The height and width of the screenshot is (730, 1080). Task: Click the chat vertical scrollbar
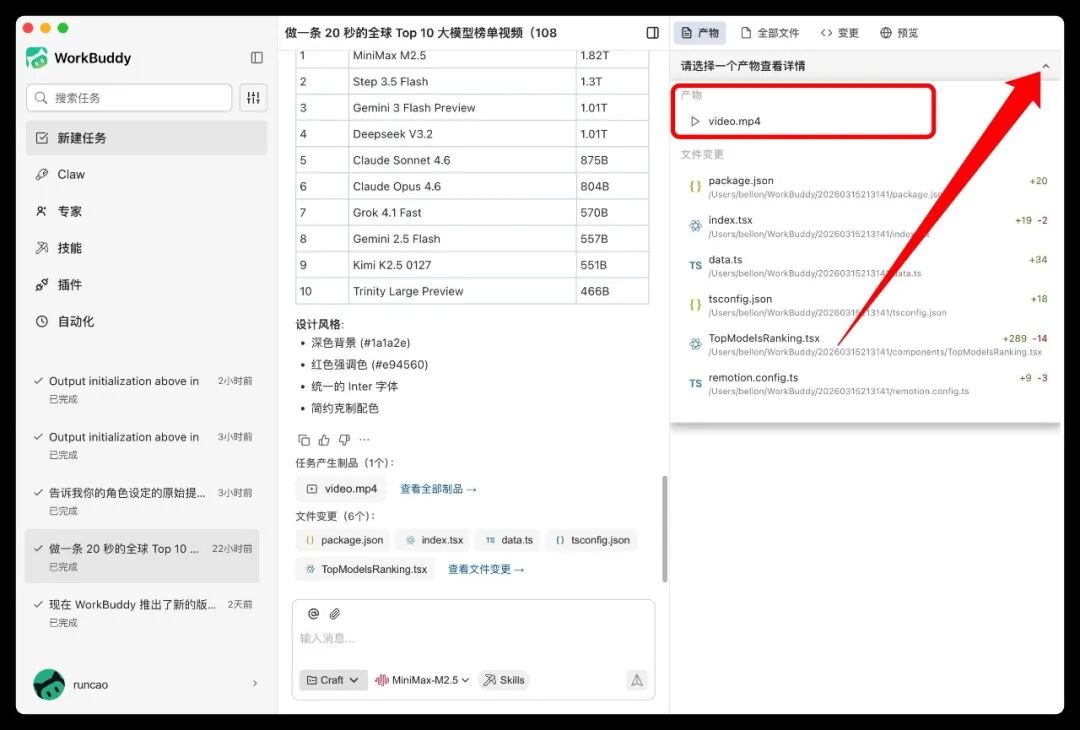(x=665, y=529)
